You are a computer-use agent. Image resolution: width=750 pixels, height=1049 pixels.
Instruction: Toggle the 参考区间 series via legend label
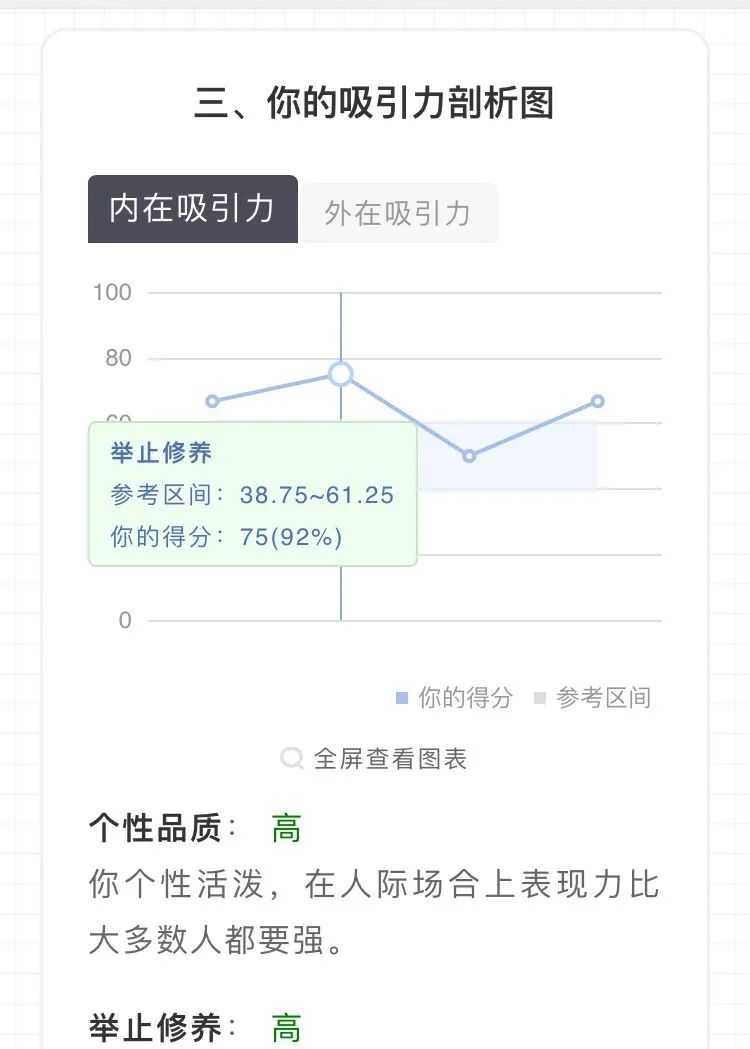click(603, 698)
